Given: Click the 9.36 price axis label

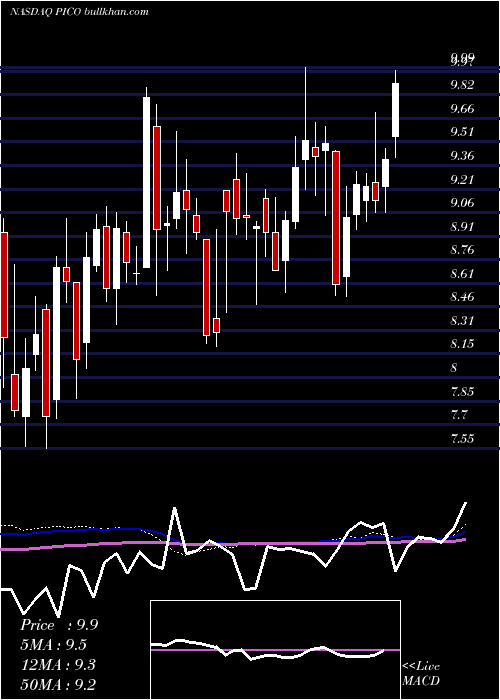Looking at the screenshot, I should tap(462, 156).
